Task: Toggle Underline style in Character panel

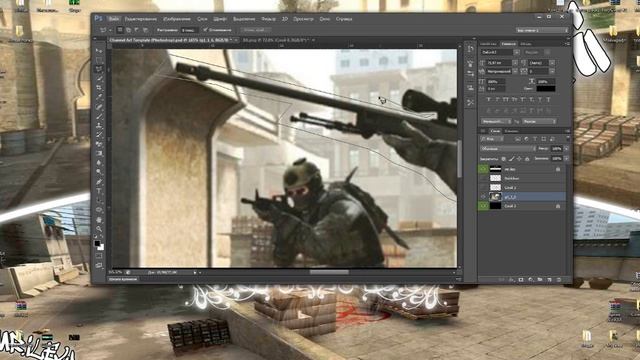Action: click(x=541, y=100)
